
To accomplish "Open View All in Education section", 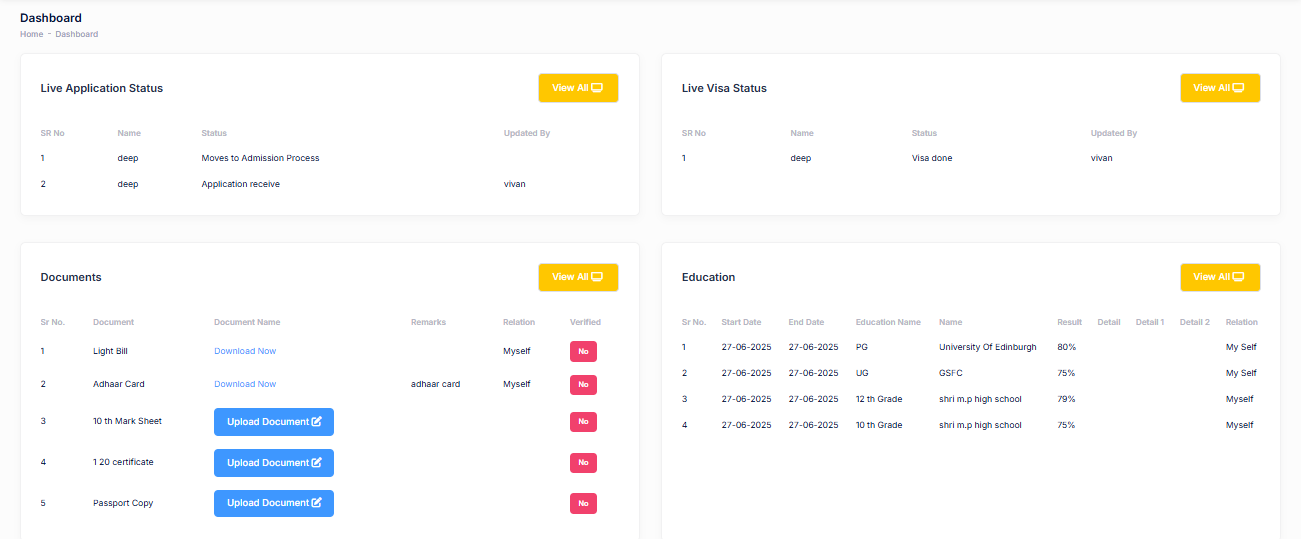I will tap(1219, 277).
